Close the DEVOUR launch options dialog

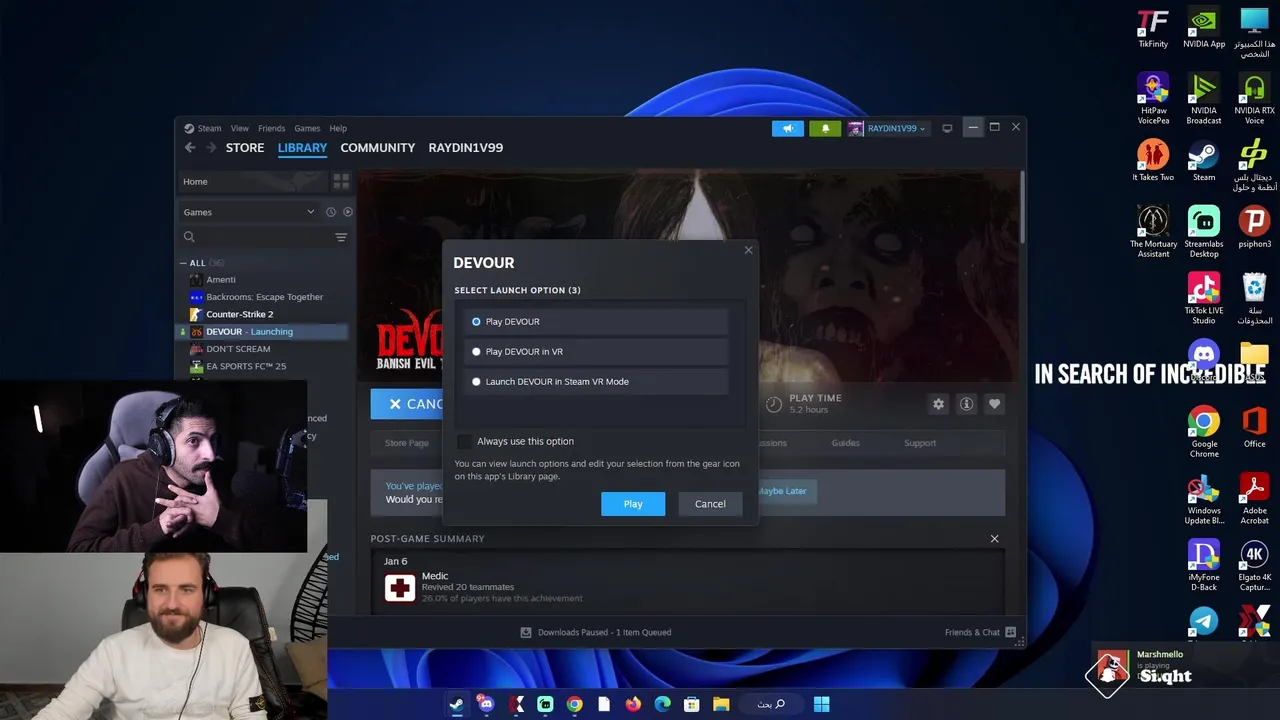click(x=748, y=250)
